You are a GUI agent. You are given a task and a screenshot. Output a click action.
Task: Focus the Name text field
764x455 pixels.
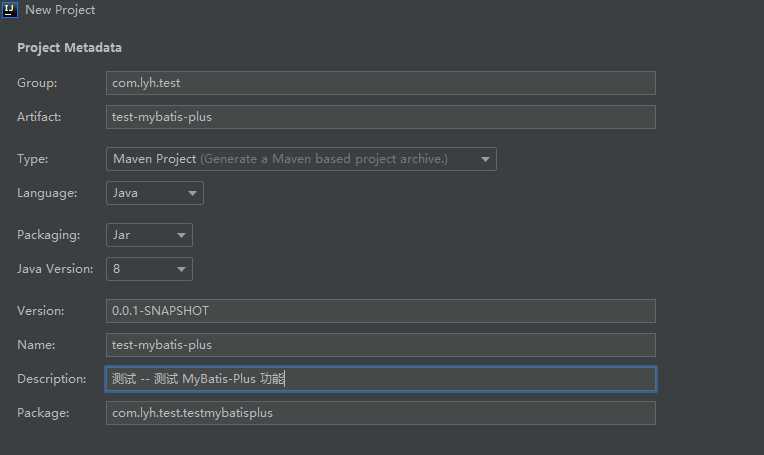coord(380,345)
